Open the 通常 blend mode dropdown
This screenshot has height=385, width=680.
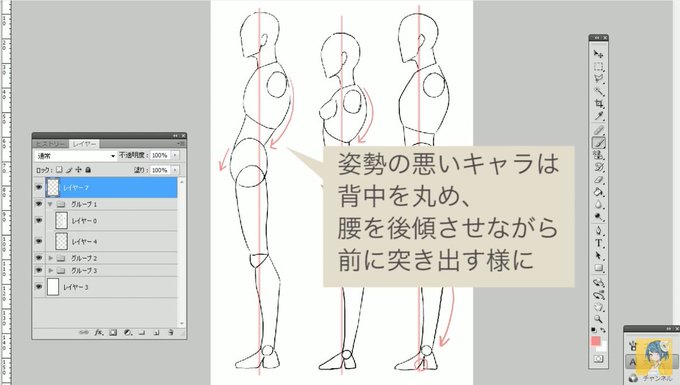[x=75, y=155]
